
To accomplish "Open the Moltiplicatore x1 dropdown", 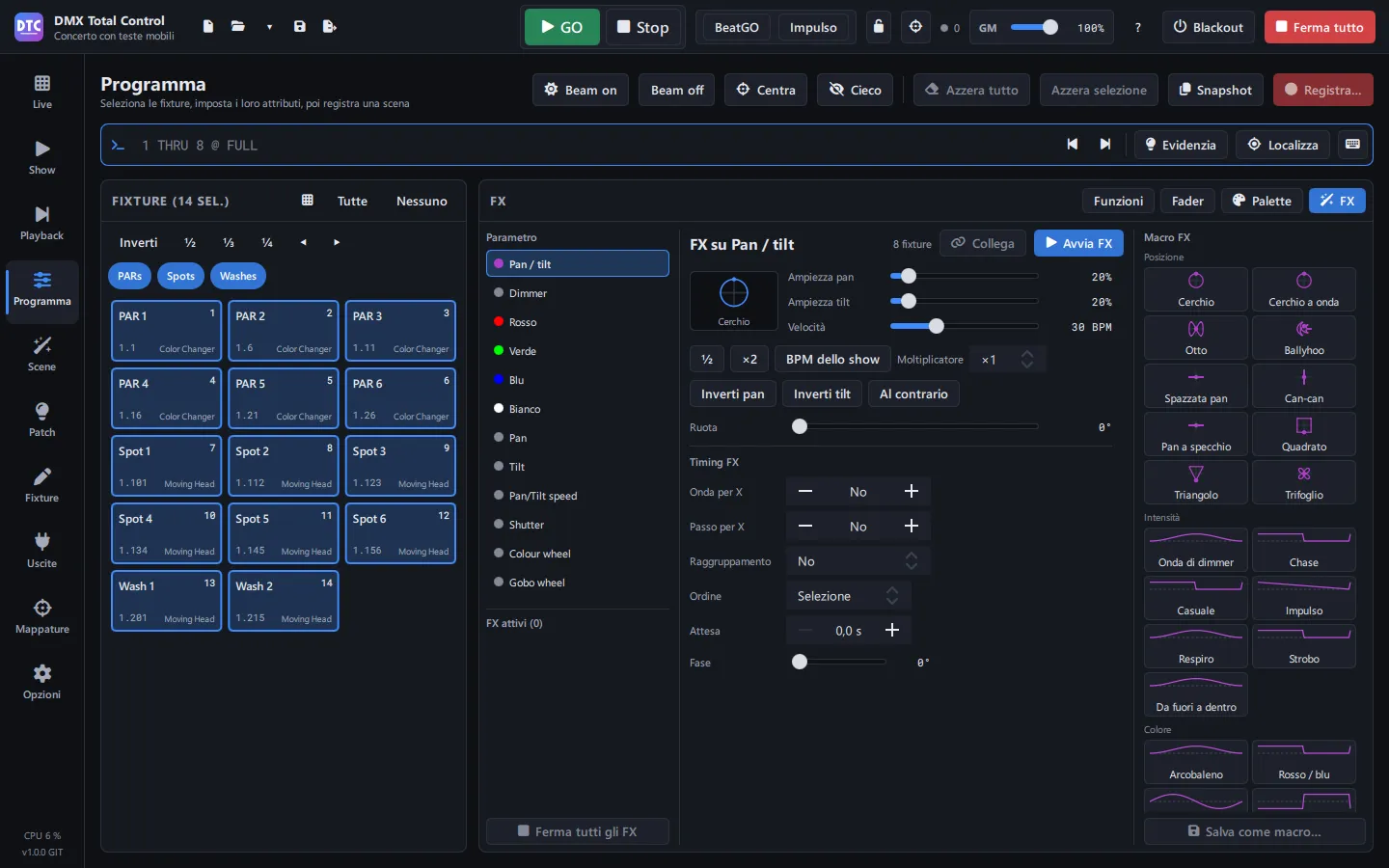I will pyautogui.click(x=1007, y=360).
